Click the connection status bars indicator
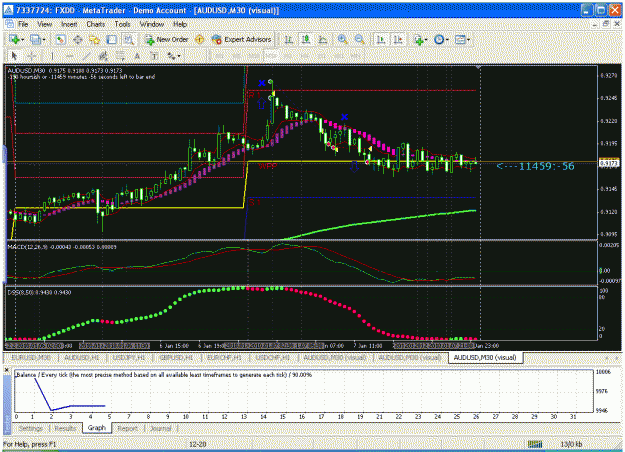The height and width of the screenshot is (452, 625). coord(535,444)
